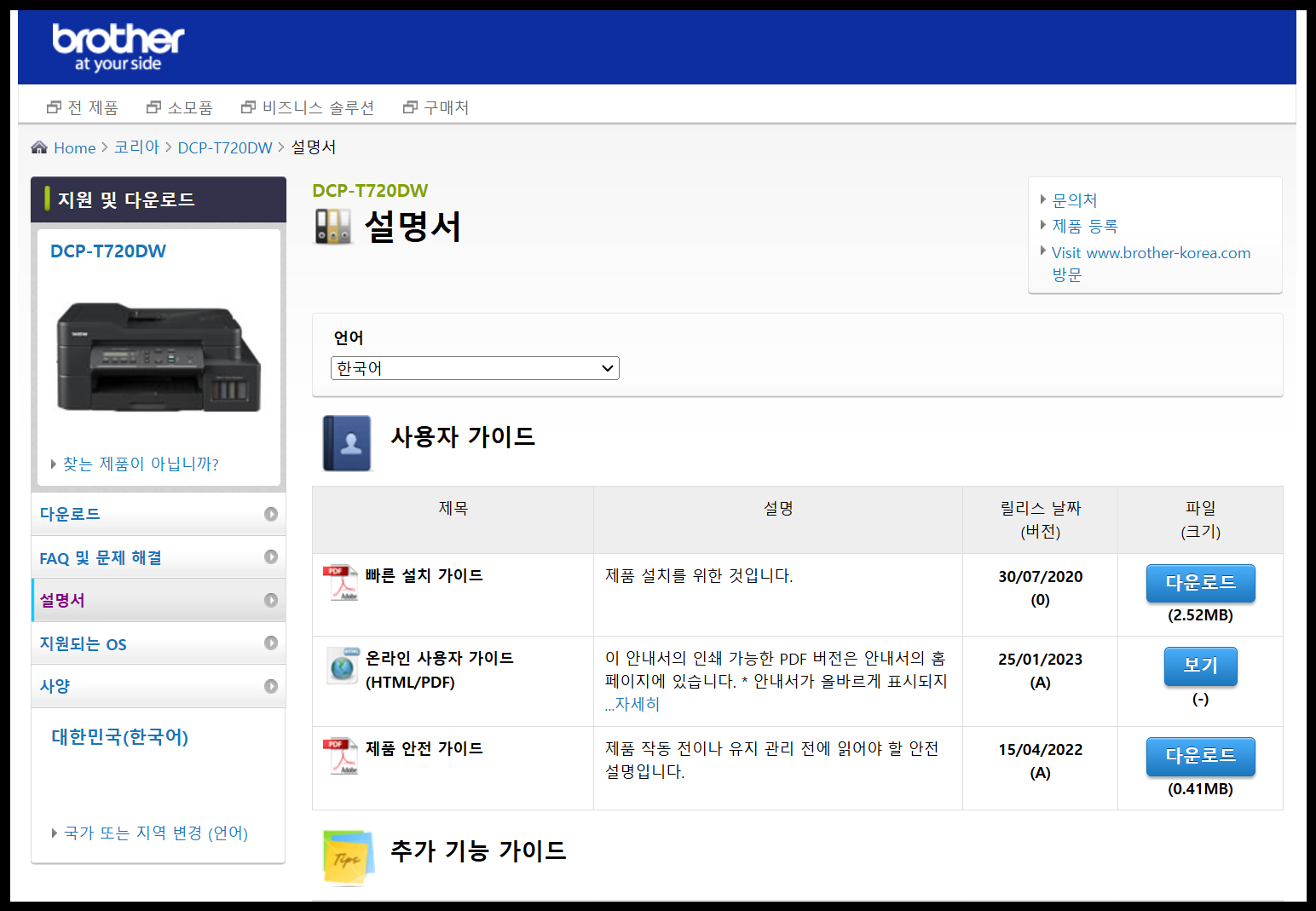Click PDF icon for 빠른 설치 가이드
Viewport: 1316px width, 911px height.
click(x=341, y=583)
